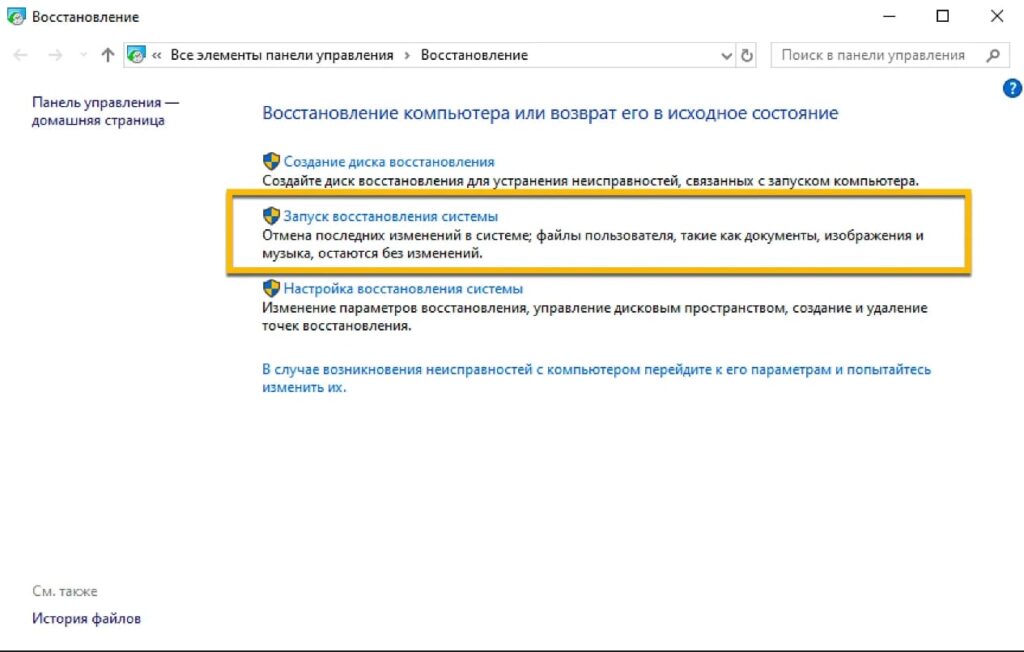Expand the address bar history dropdown
The height and width of the screenshot is (652, 1024).
pyautogui.click(x=726, y=56)
